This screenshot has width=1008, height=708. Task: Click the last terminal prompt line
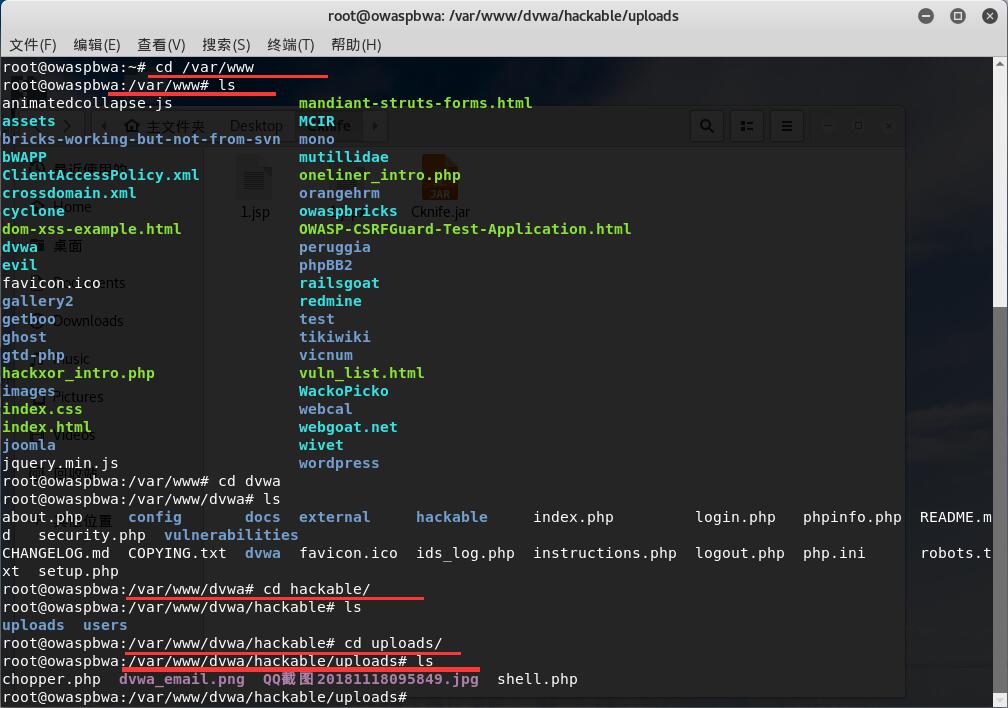(x=204, y=697)
